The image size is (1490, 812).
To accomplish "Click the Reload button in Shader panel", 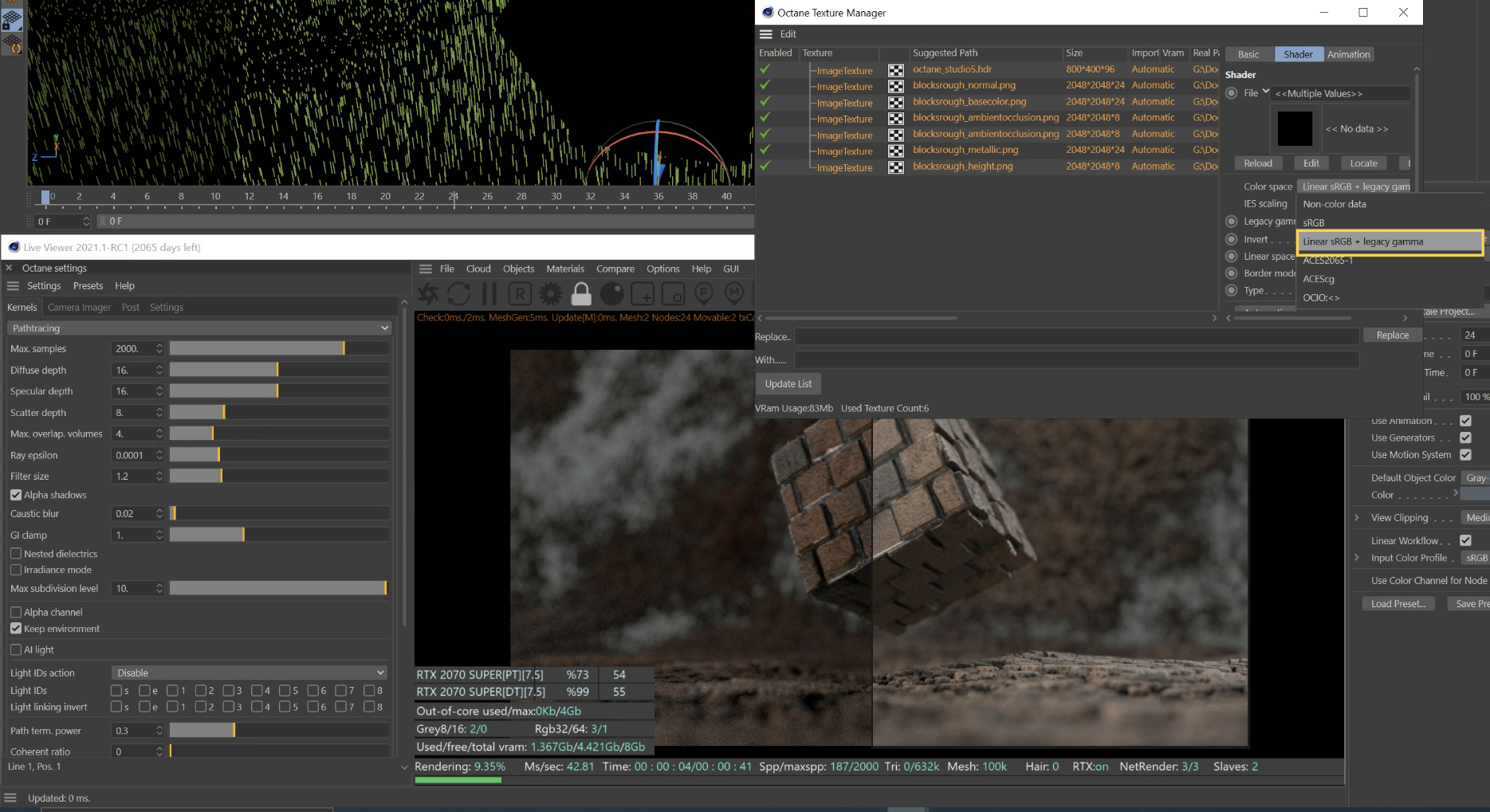I will [1257, 163].
